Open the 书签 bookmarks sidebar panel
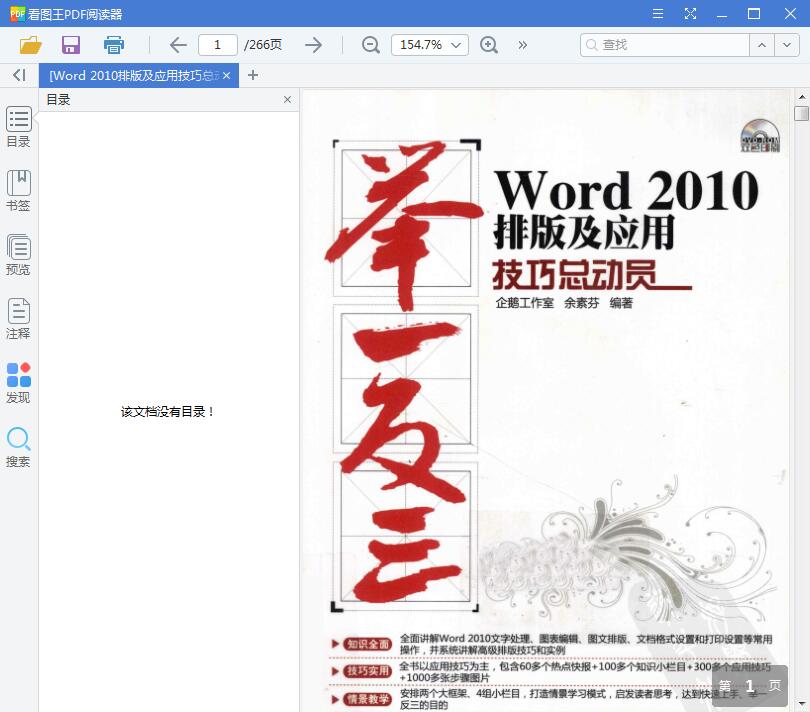 (19, 191)
